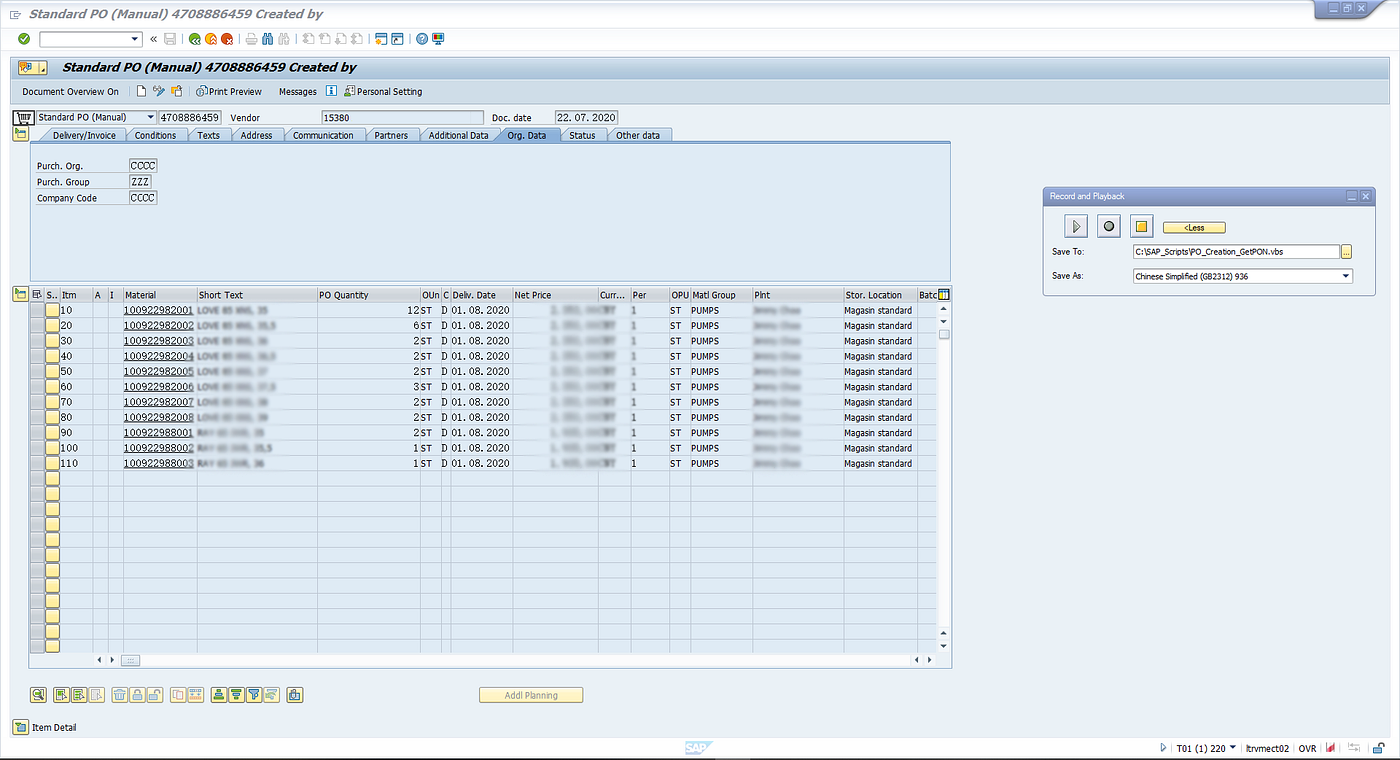Click the Print icon in the standard toolbar
This screenshot has width=1400, height=760.
(x=250, y=38)
